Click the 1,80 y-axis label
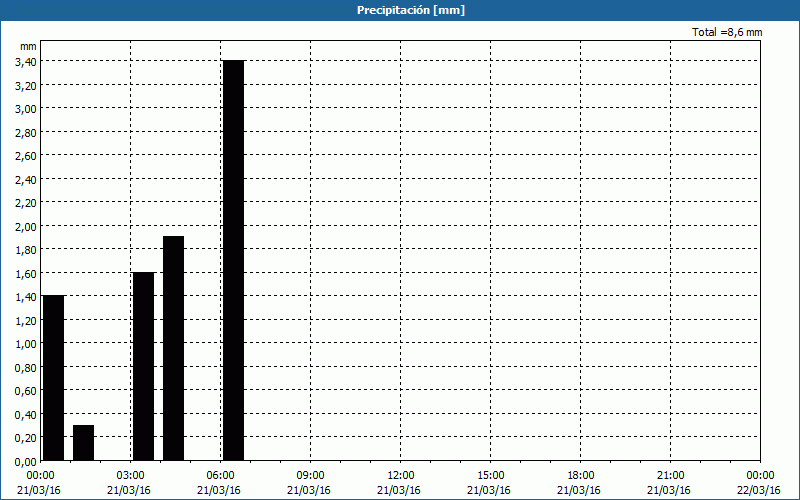The height and width of the screenshot is (500, 800). [26, 250]
